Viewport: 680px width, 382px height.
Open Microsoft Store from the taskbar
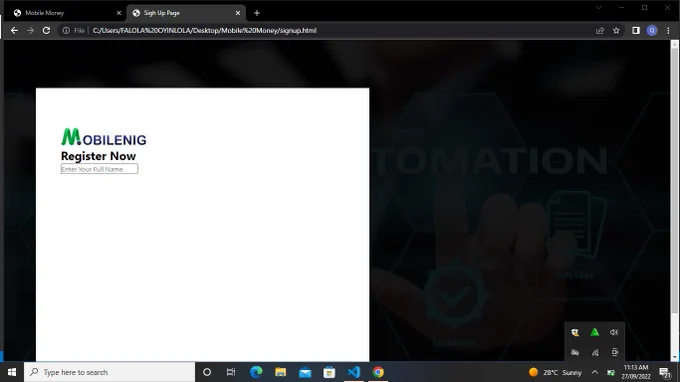click(329, 372)
